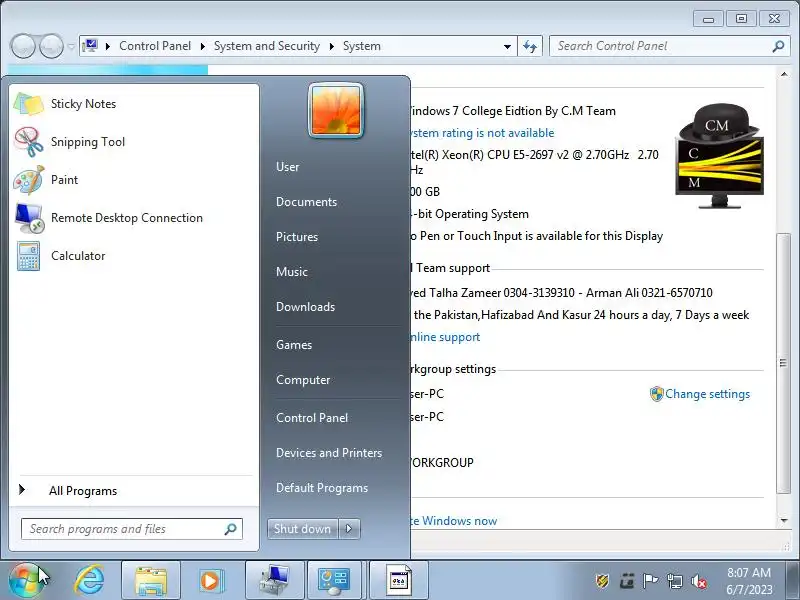Click the Shut down button
This screenshot has height=600, width=800.
pos(303,529)
